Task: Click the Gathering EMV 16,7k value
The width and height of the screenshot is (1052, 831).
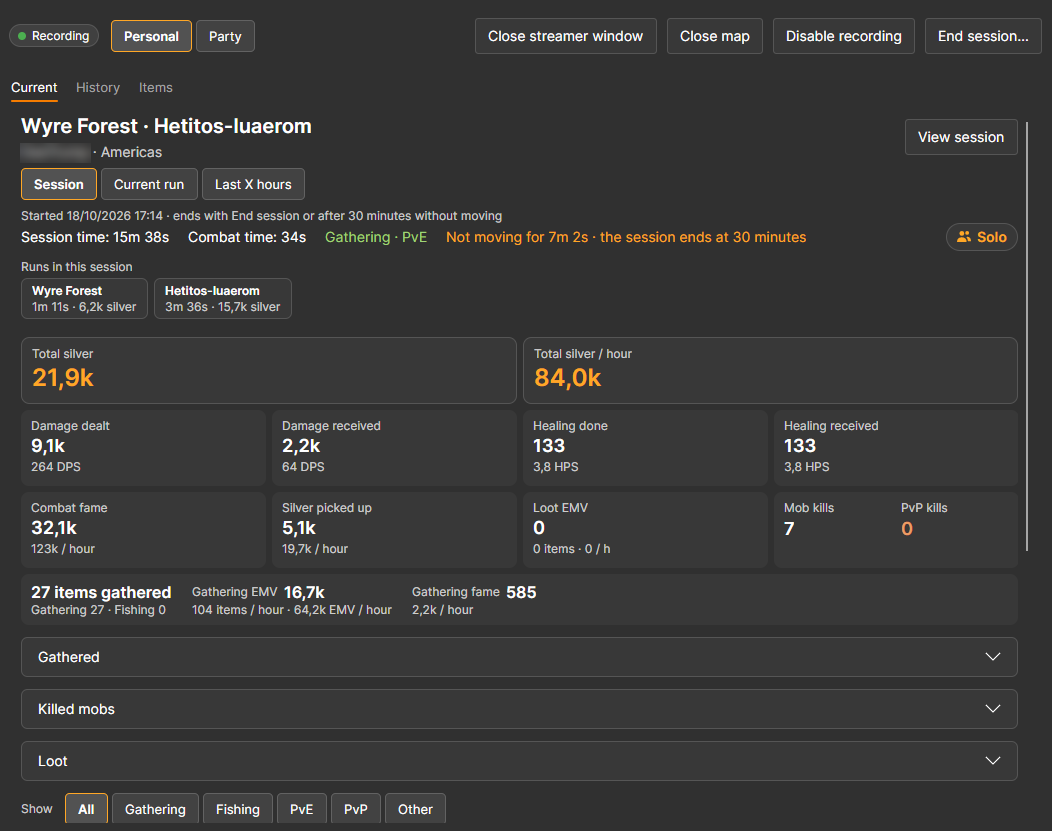Action: pyautogui.click(x=304, y=592)
